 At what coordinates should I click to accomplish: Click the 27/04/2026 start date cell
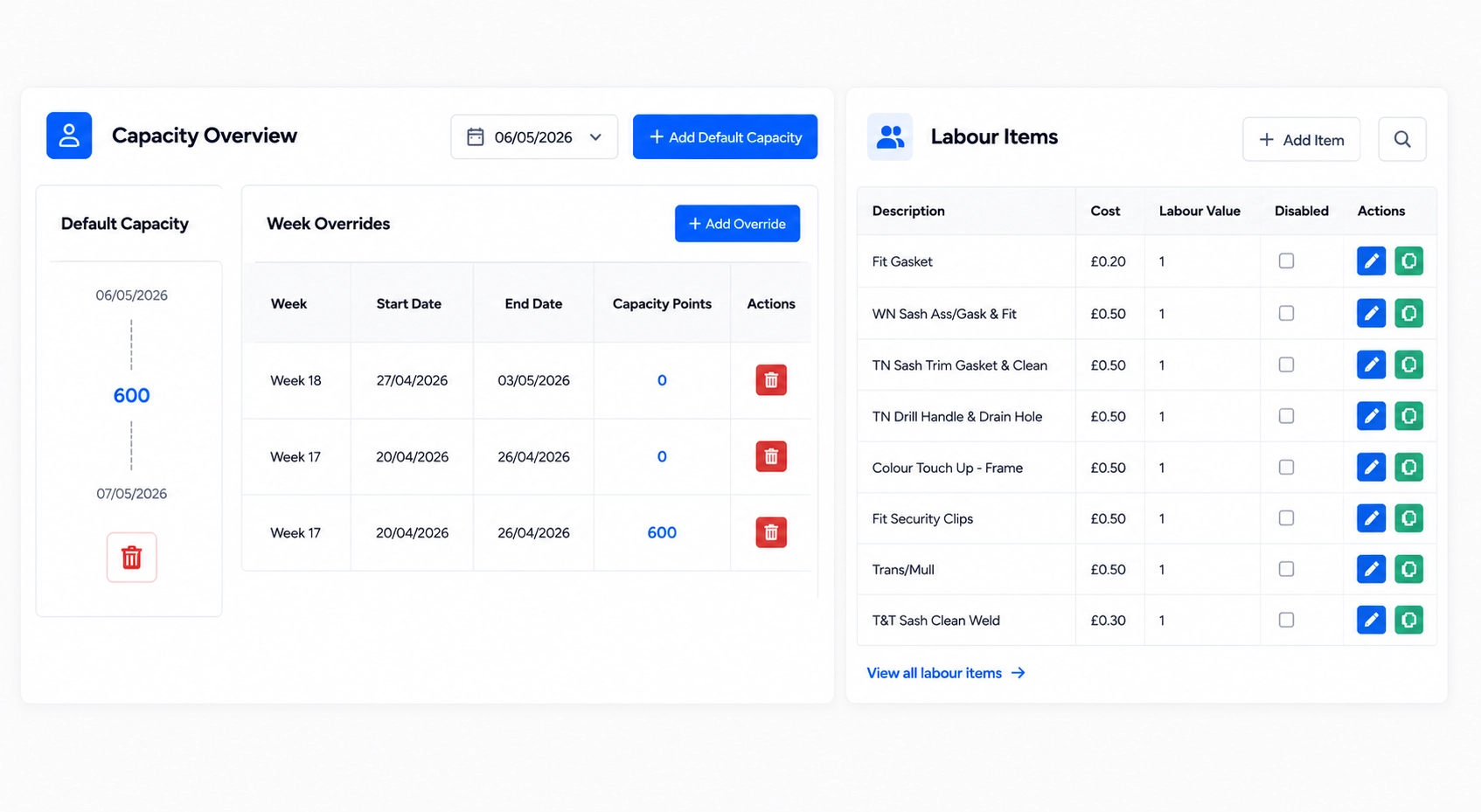click(412, 380)
